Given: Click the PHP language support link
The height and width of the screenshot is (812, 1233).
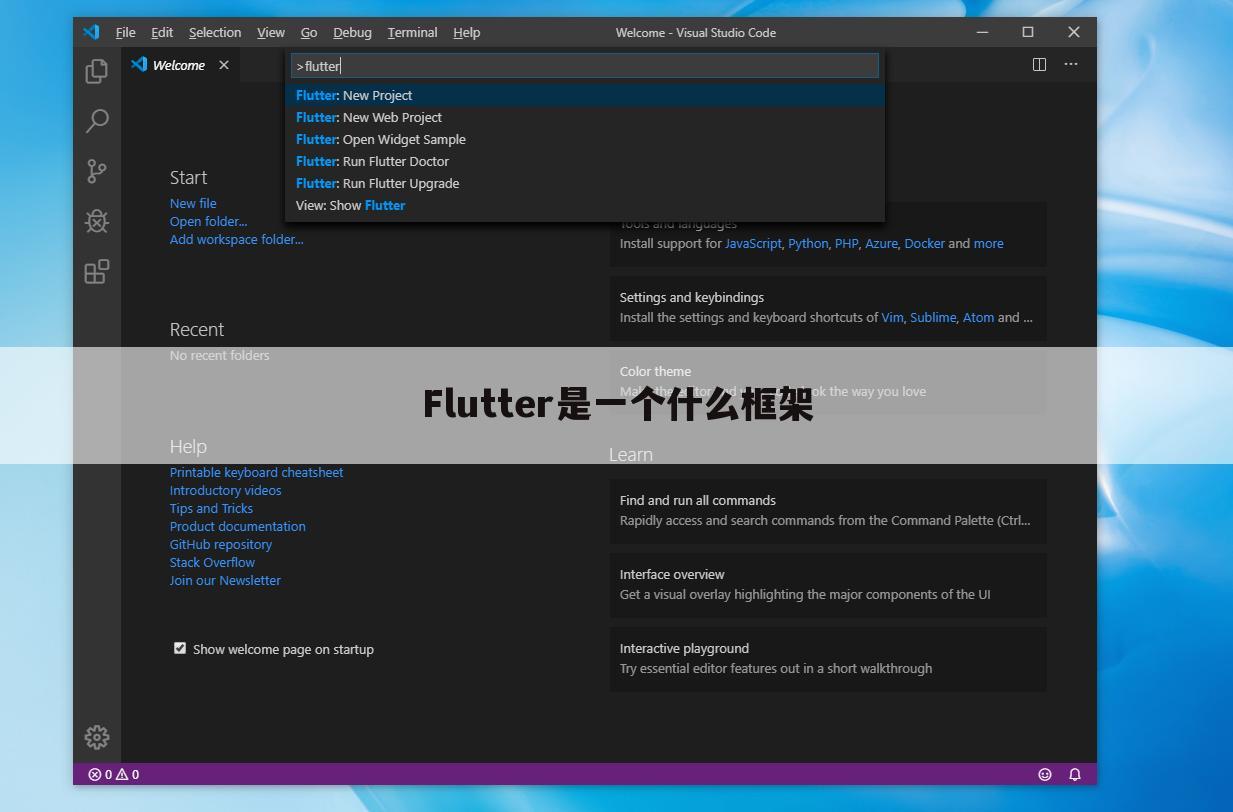Looking at the screenshot, I should click(847, 243).
